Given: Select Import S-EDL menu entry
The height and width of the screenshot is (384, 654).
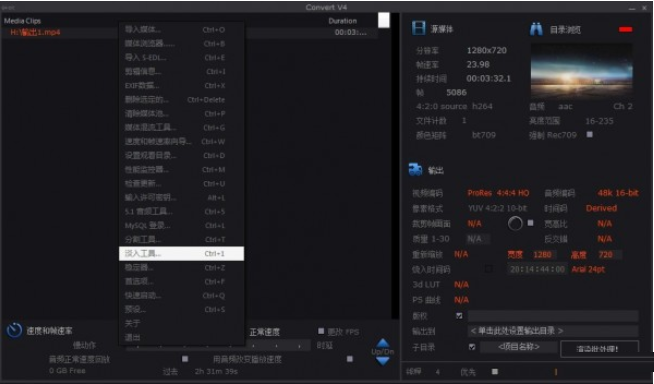Looking at the screenshot, I should (x=181, y=58).
